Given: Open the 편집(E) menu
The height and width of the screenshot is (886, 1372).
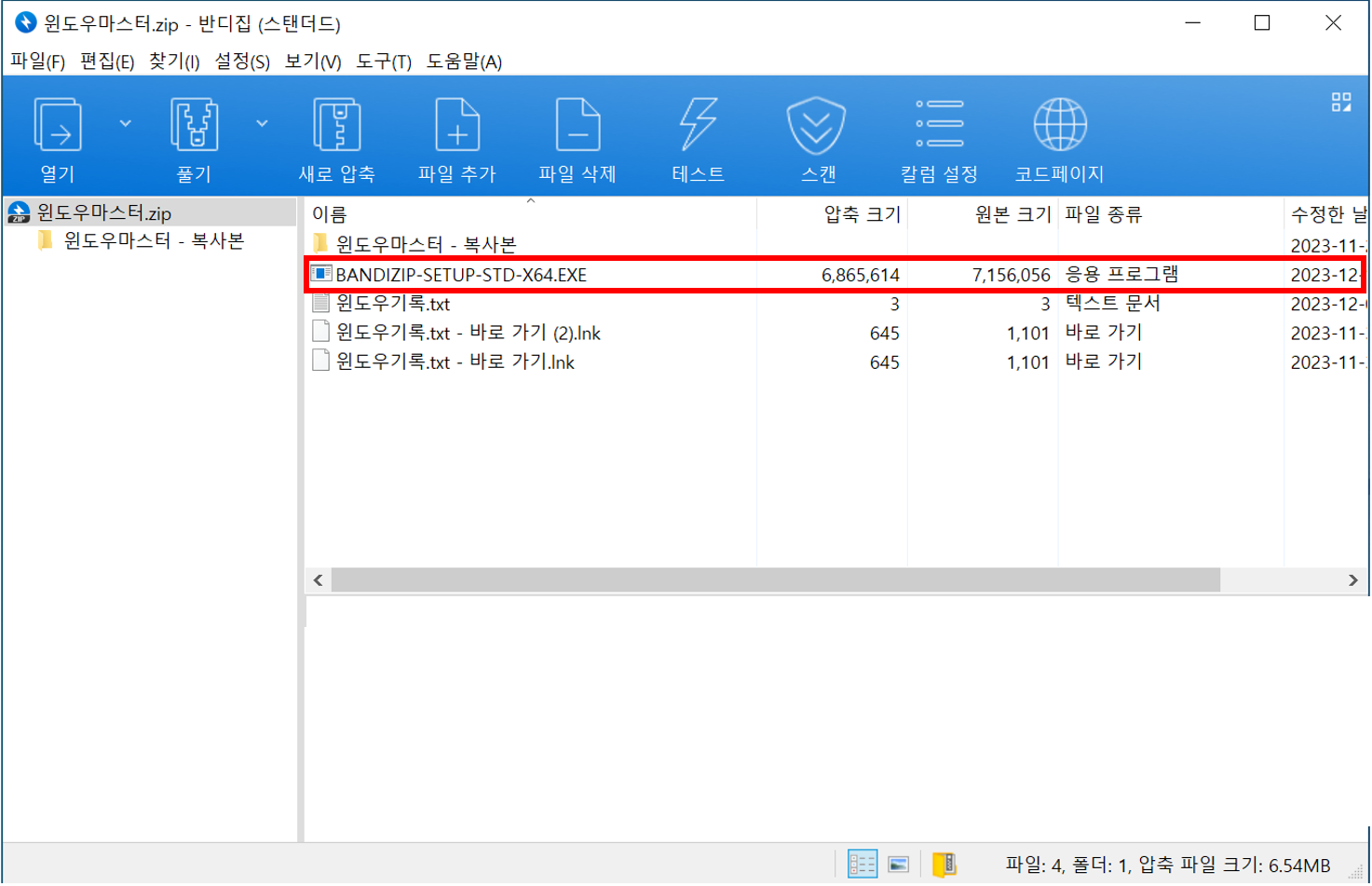Looking at the screenshot, I should click(107, 61).
